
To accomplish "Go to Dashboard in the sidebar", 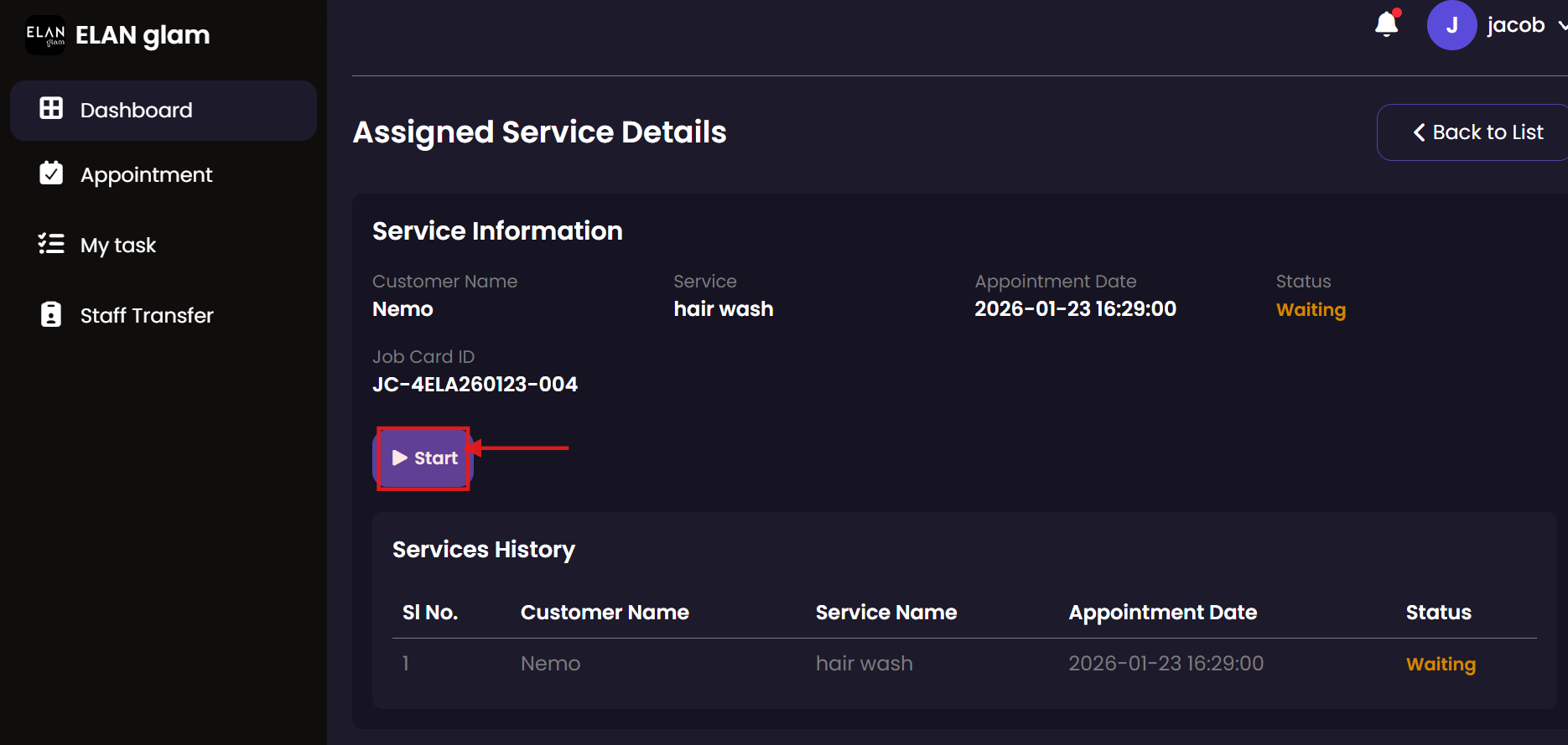I will click(x=136, y=110).
